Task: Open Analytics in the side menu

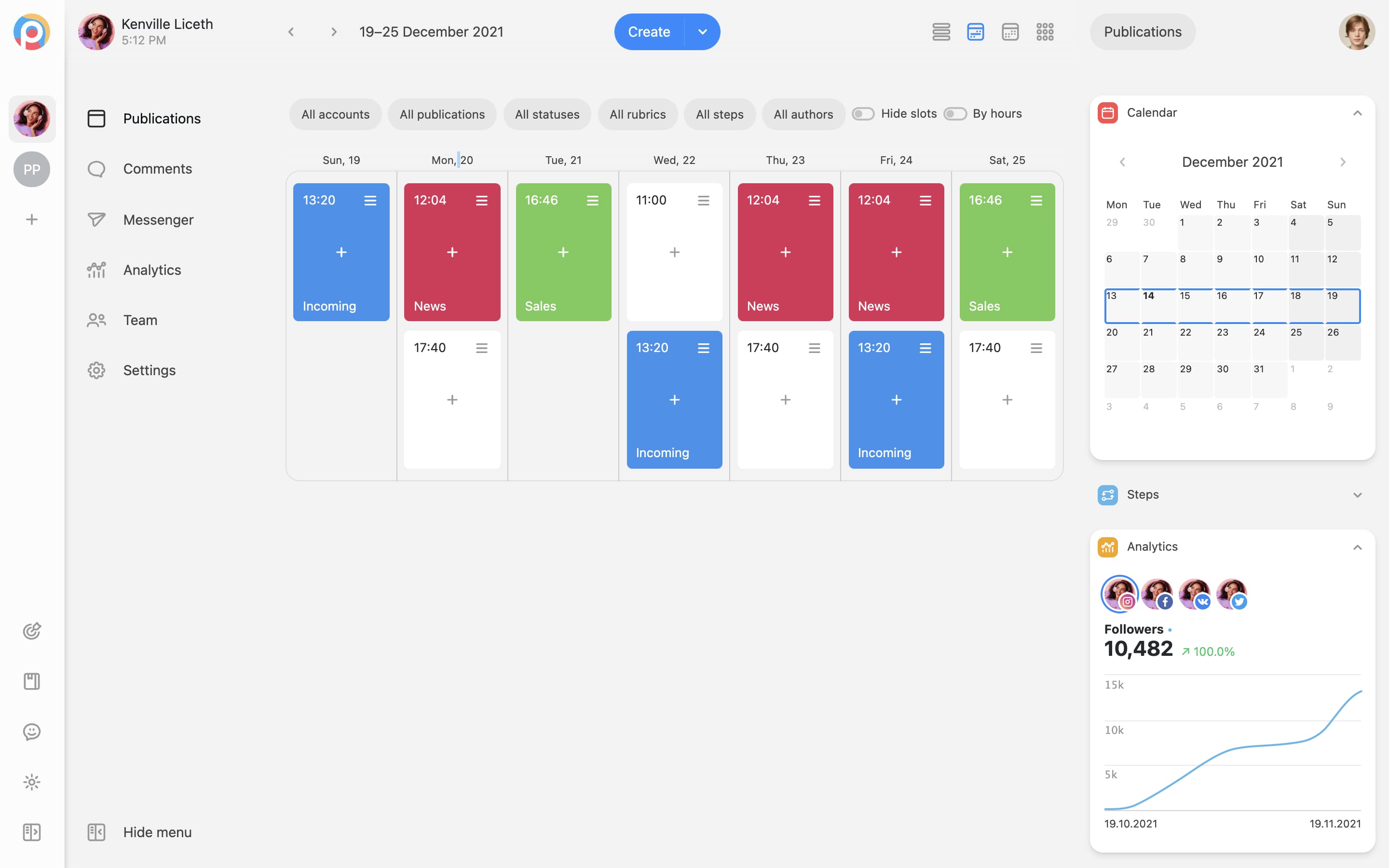Action: (134, 270)
